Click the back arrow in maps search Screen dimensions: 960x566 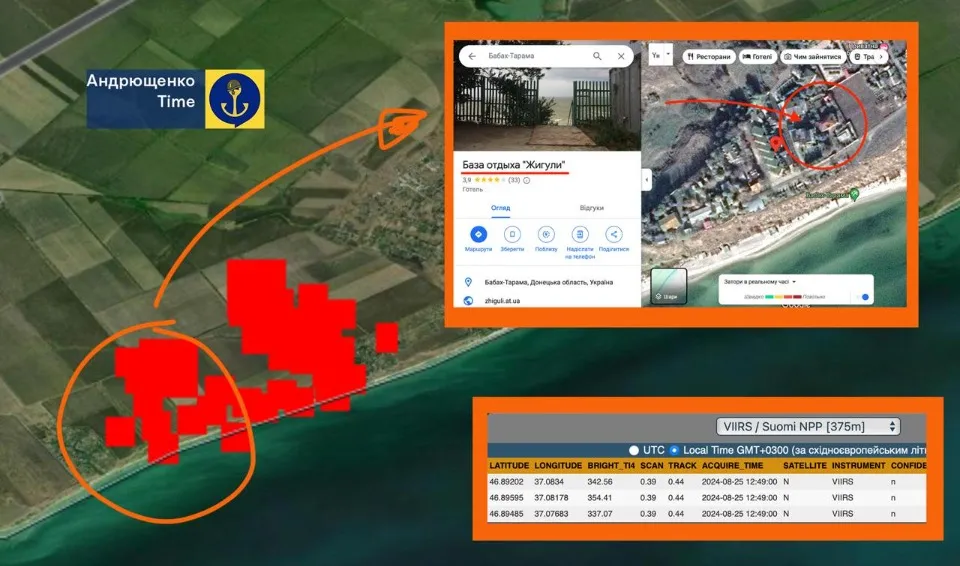coord(471,57)
